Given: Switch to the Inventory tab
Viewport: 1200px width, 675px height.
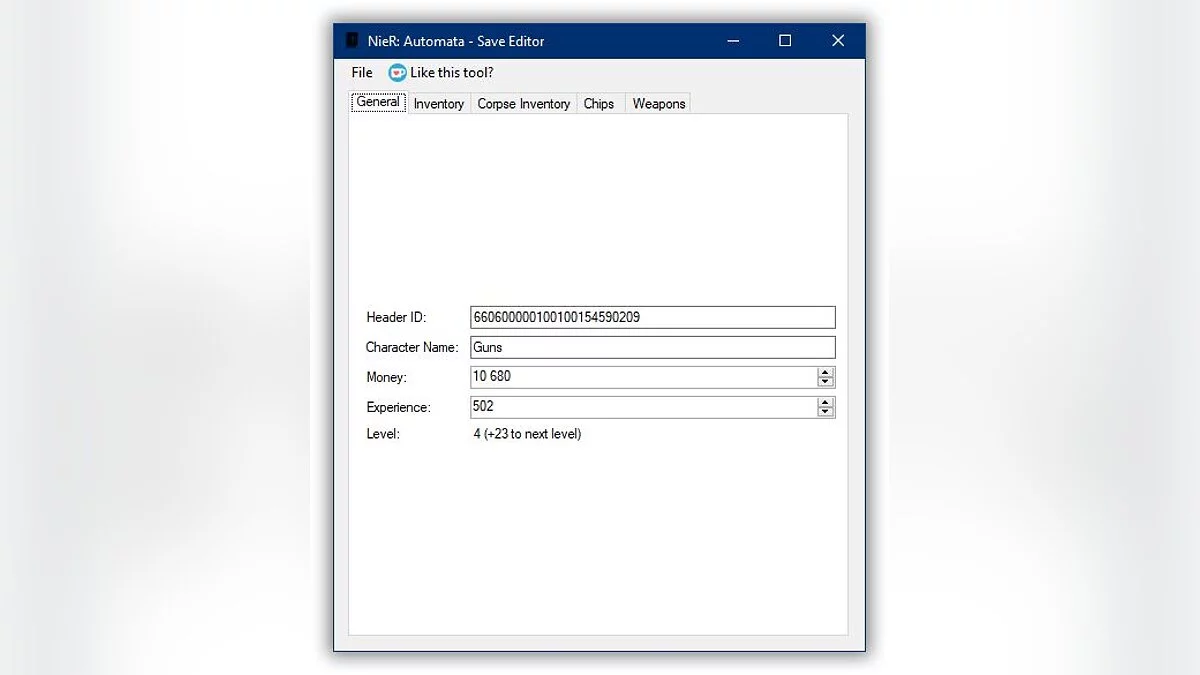Looking at the screenshot, I should (439, 104).
